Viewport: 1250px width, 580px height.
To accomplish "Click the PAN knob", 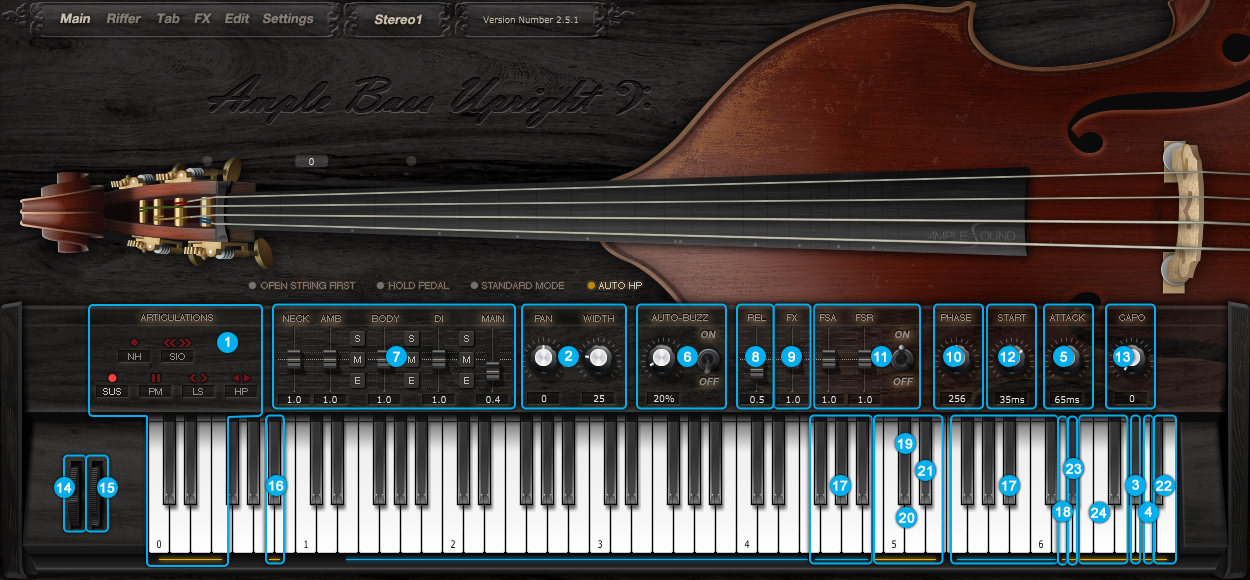I will tap(543, 357).
